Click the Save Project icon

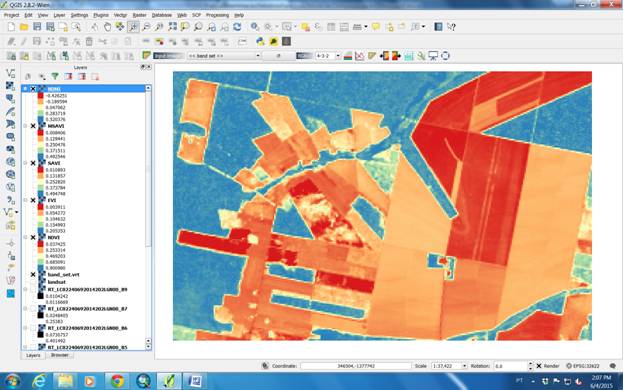tap(37, 27)
